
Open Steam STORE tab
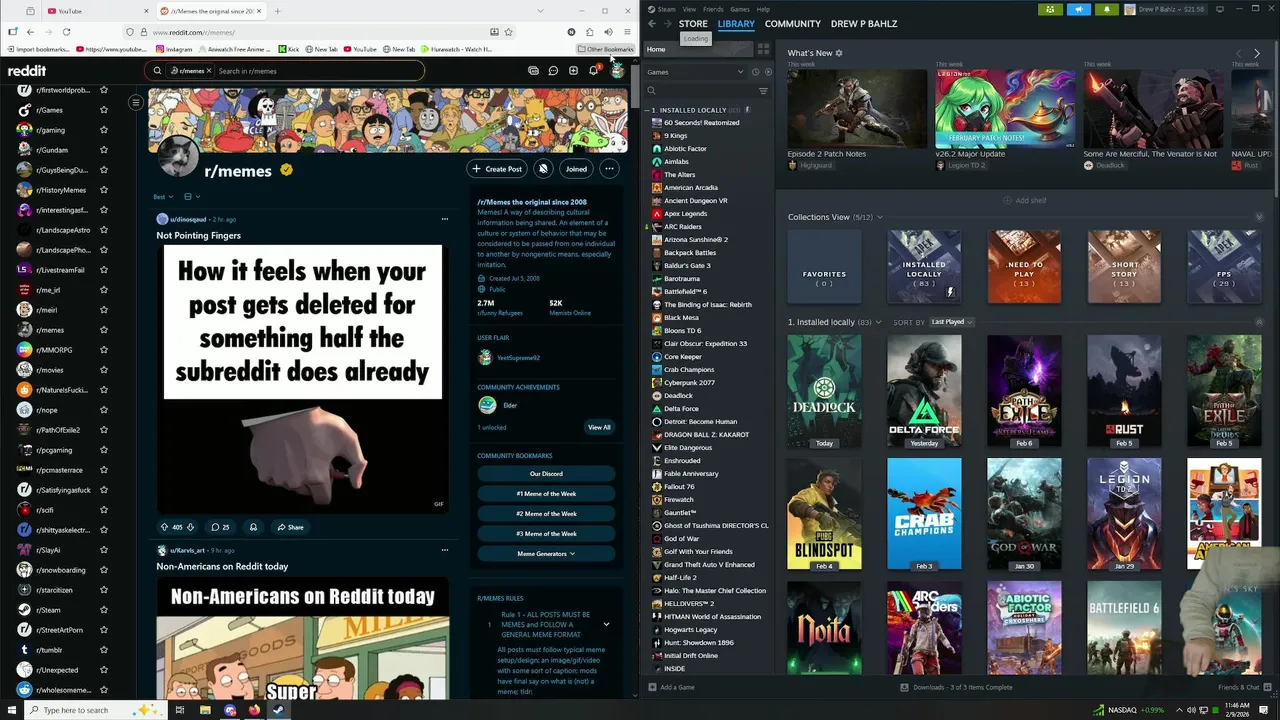[693, 23]
